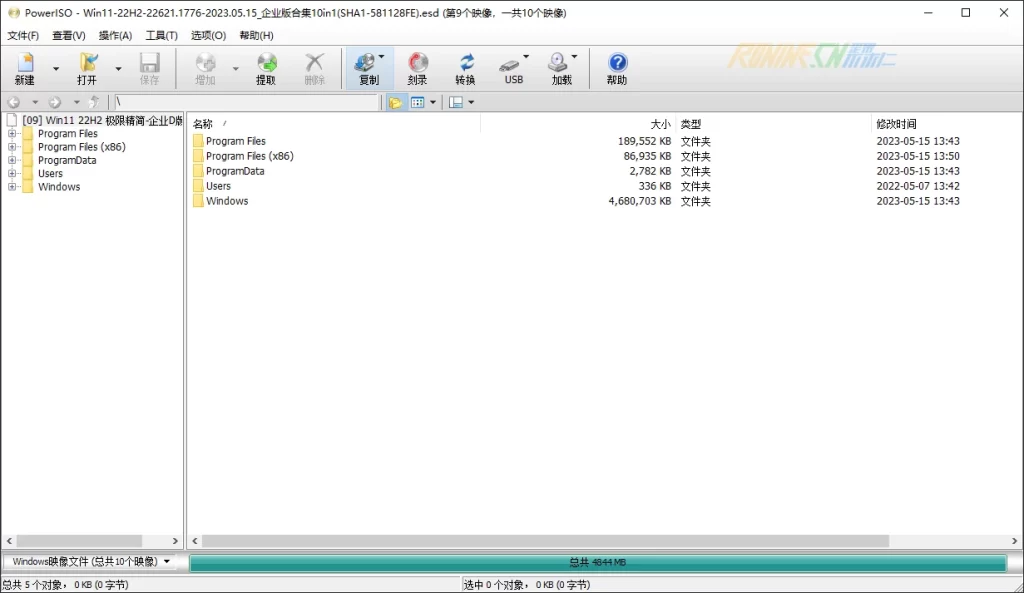This screenshot has width=1024, height=593.
Task: Open the Windows映像文件 image selector dropdown
Action: tap(91, 562)
